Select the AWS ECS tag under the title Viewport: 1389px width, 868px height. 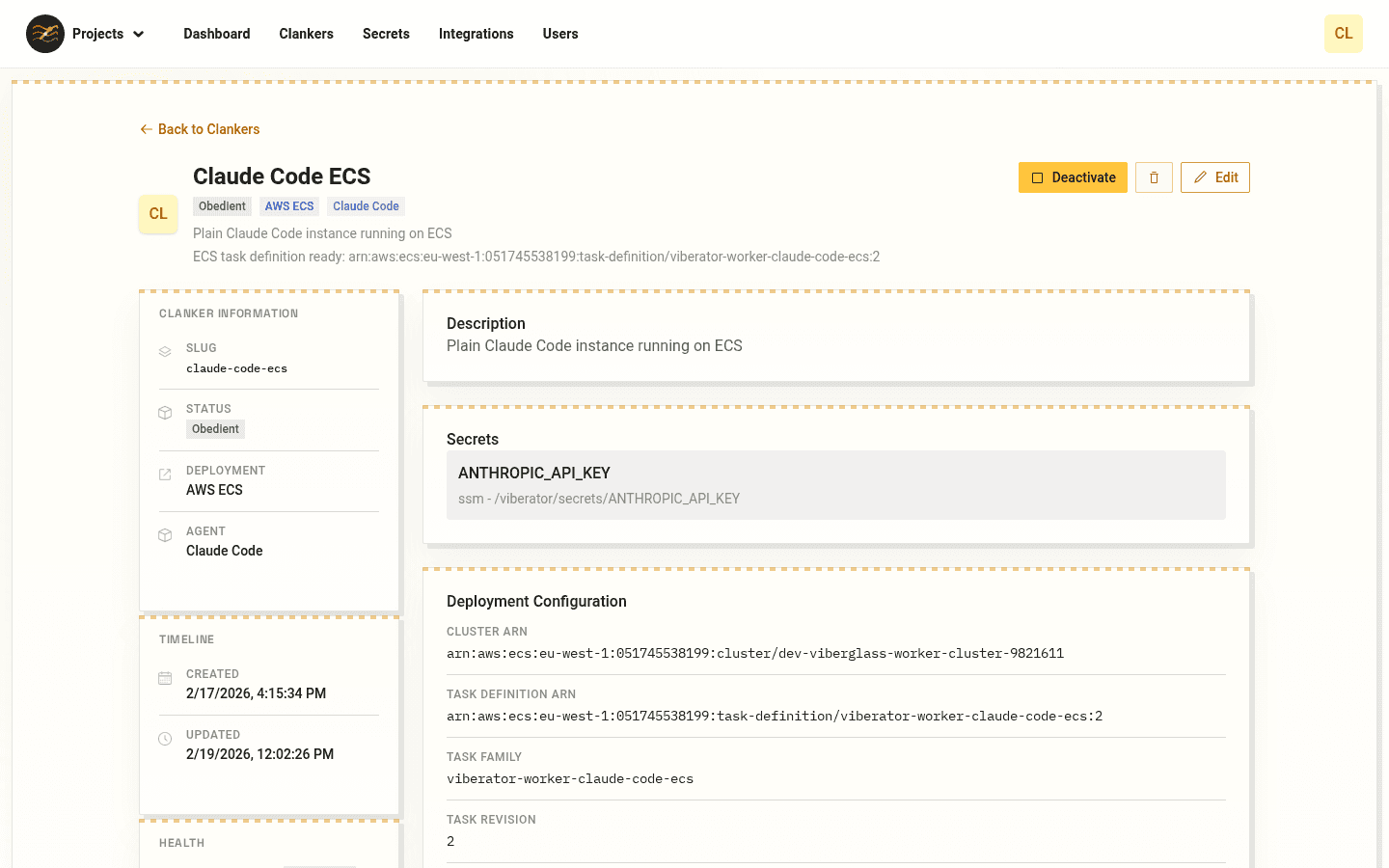[x=288, y=205]
